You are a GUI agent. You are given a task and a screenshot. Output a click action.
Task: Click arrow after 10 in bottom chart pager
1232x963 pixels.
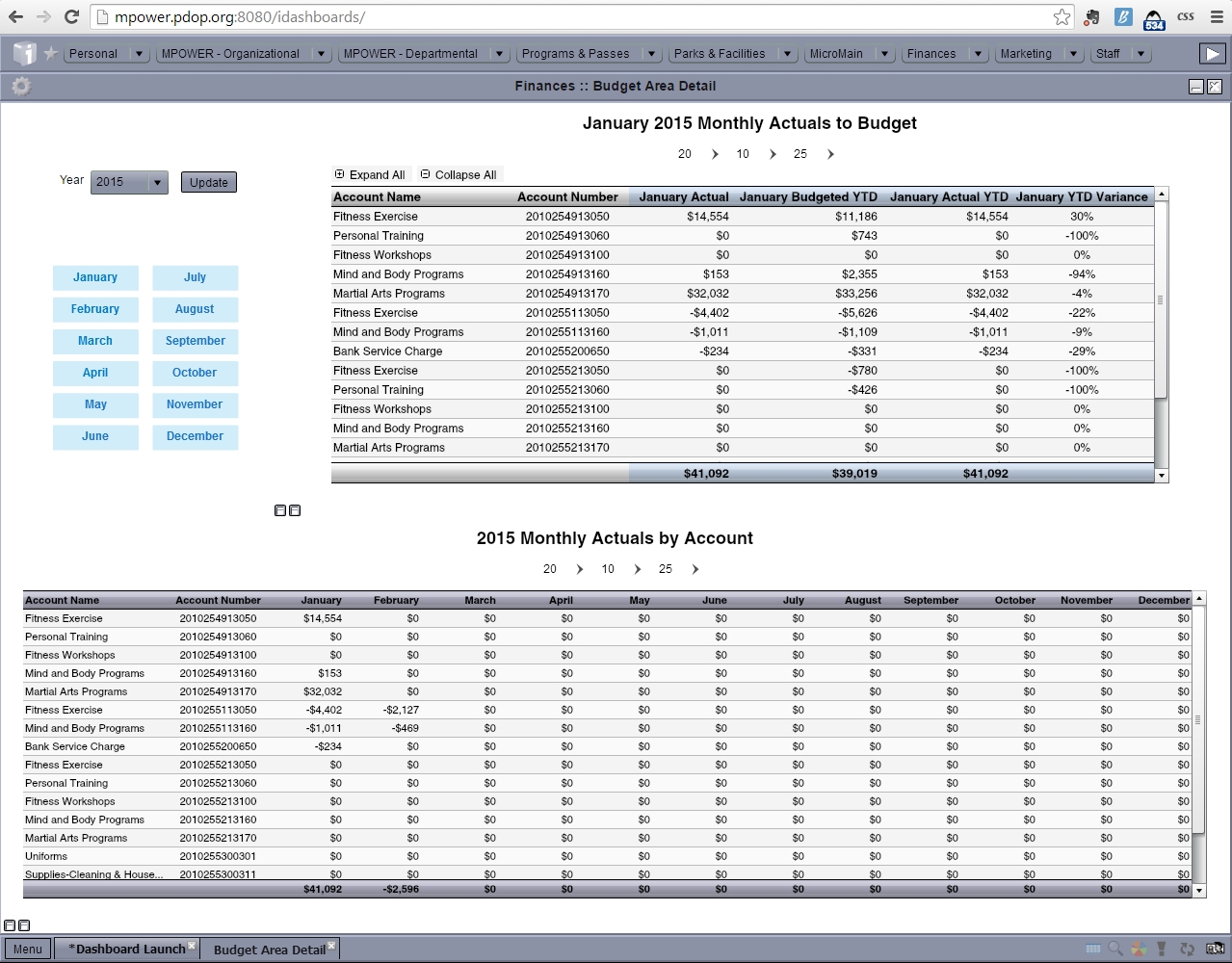click(x=638, y=569)
